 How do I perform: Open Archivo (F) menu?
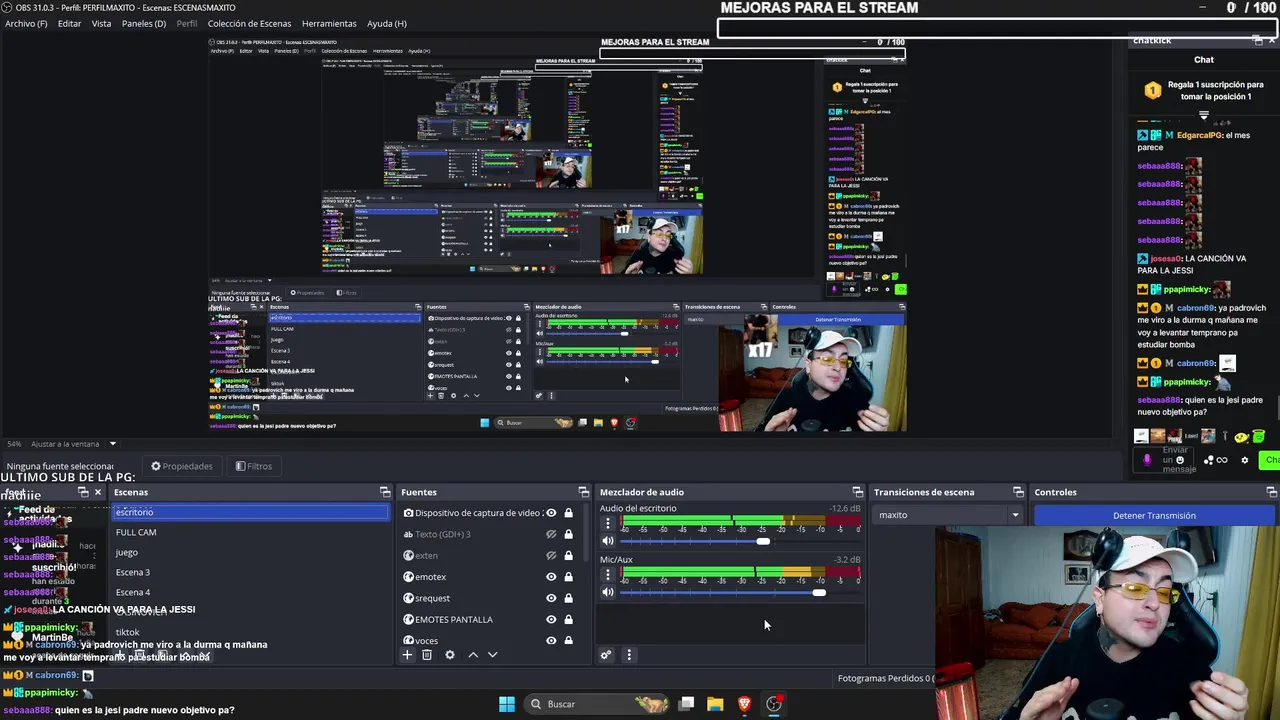click(x=26, y=23)
